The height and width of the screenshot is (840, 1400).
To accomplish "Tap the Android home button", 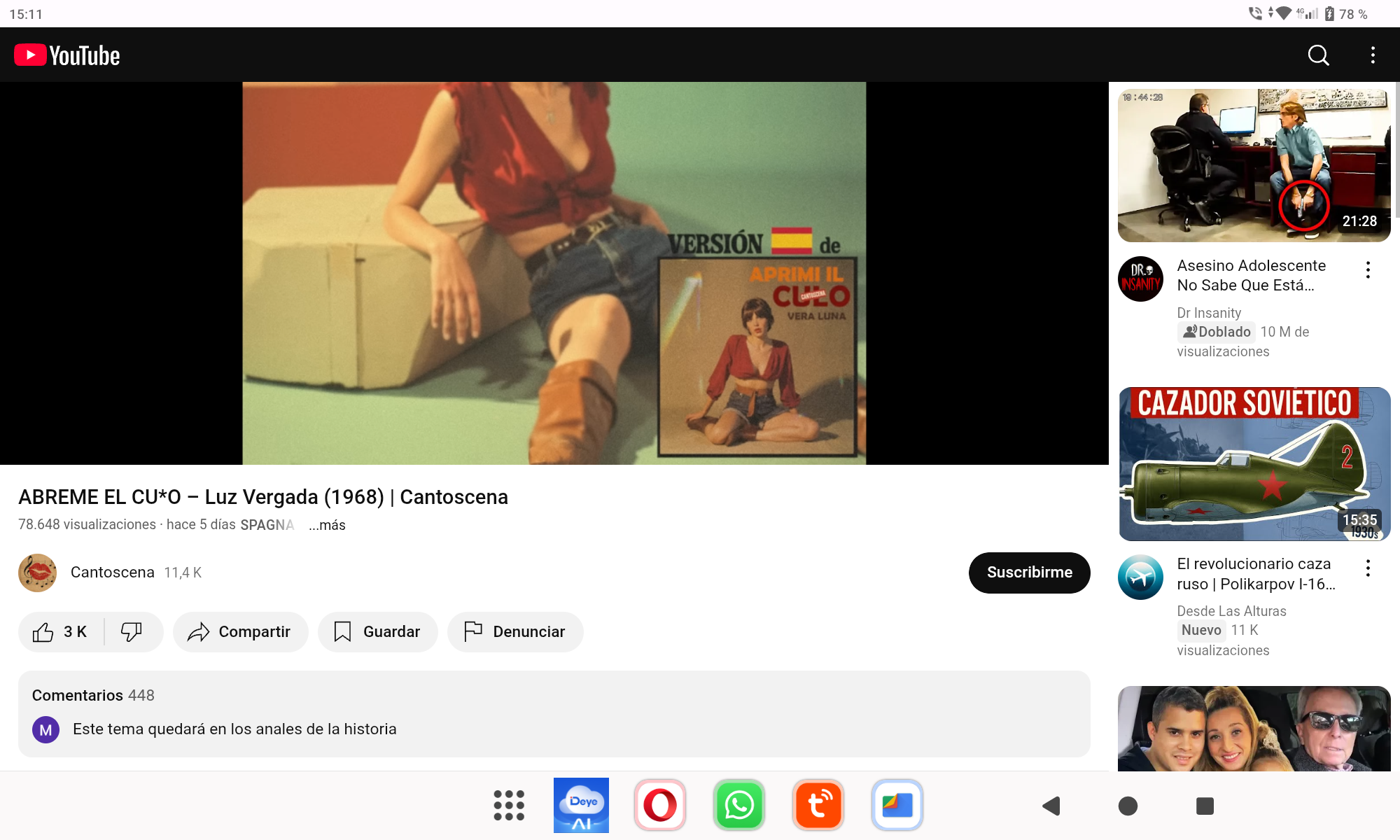I will [x=1128, y=806].
